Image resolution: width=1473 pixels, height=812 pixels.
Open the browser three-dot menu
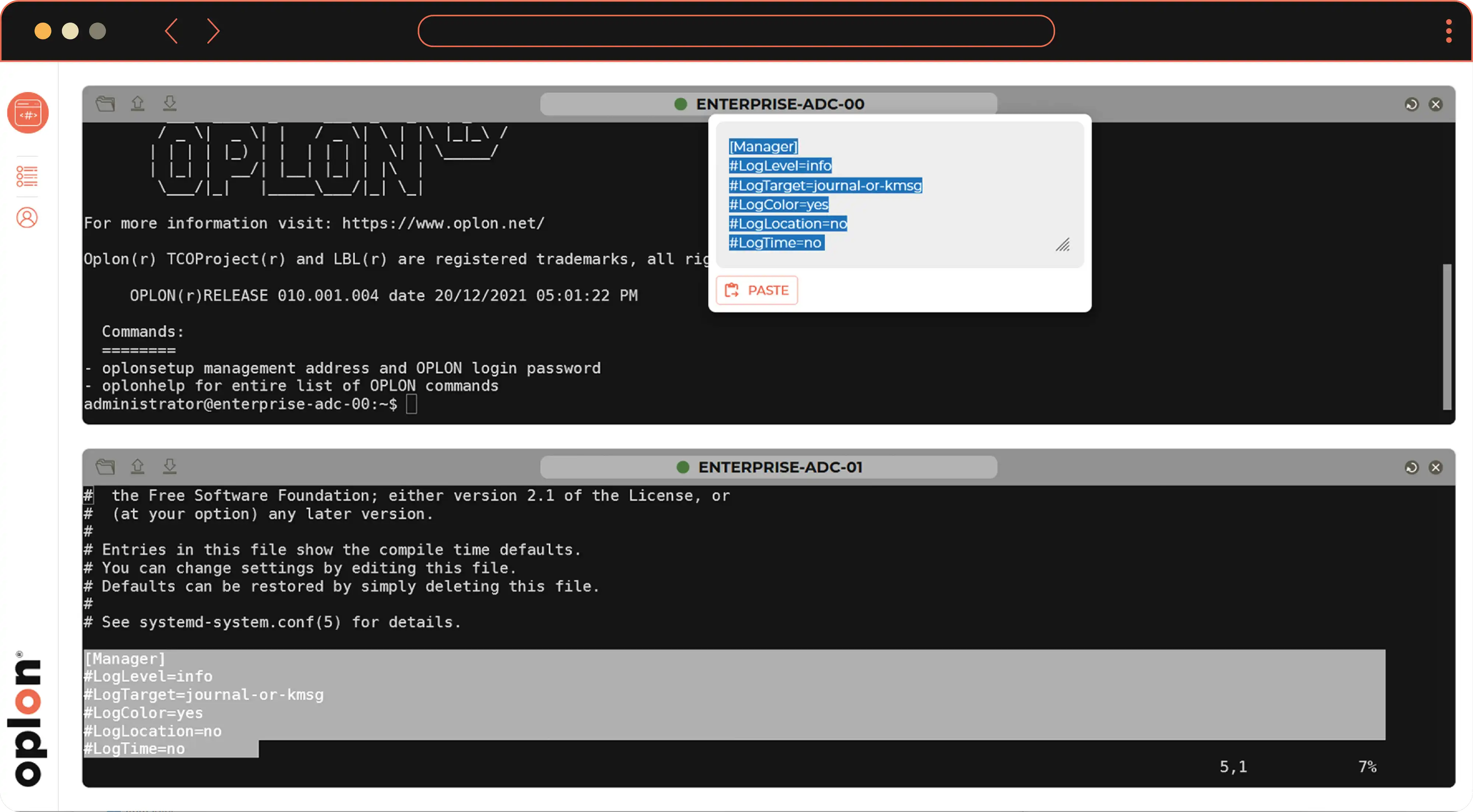pyautogui.click(x=1448, y=31)
